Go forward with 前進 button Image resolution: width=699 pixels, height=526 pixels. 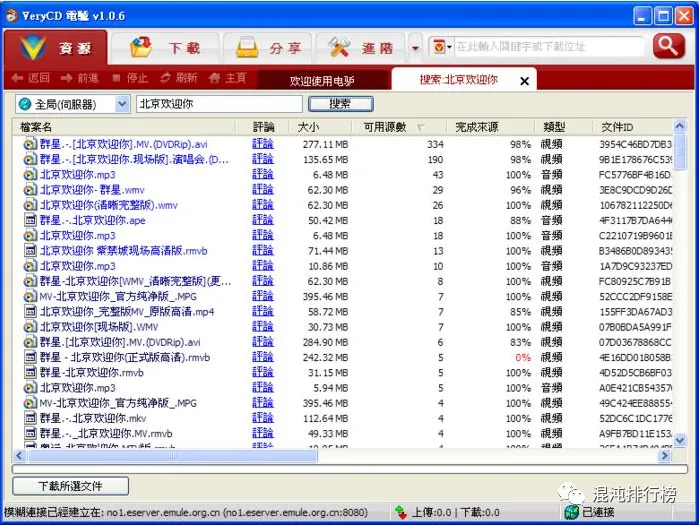tap(79, 78)
